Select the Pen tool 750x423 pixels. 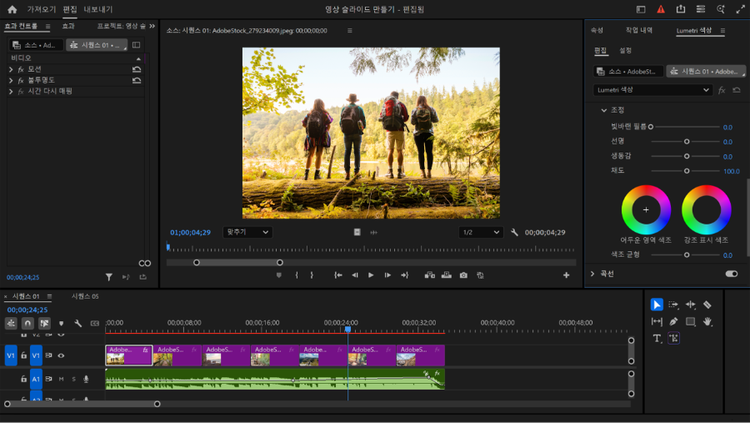coord(673,321)
